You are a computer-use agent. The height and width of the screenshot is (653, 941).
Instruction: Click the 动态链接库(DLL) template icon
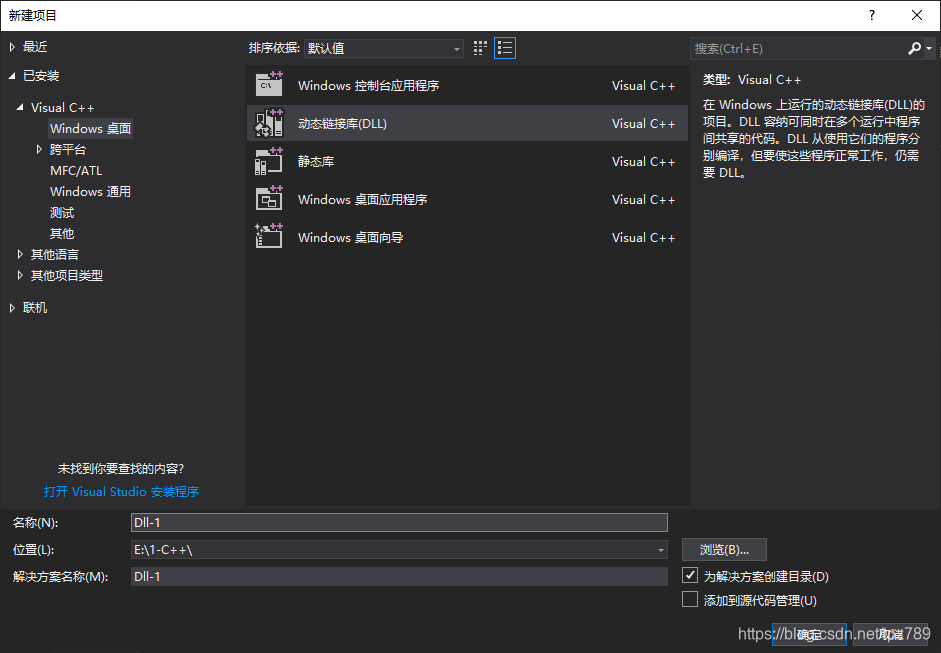coord(269,122)
